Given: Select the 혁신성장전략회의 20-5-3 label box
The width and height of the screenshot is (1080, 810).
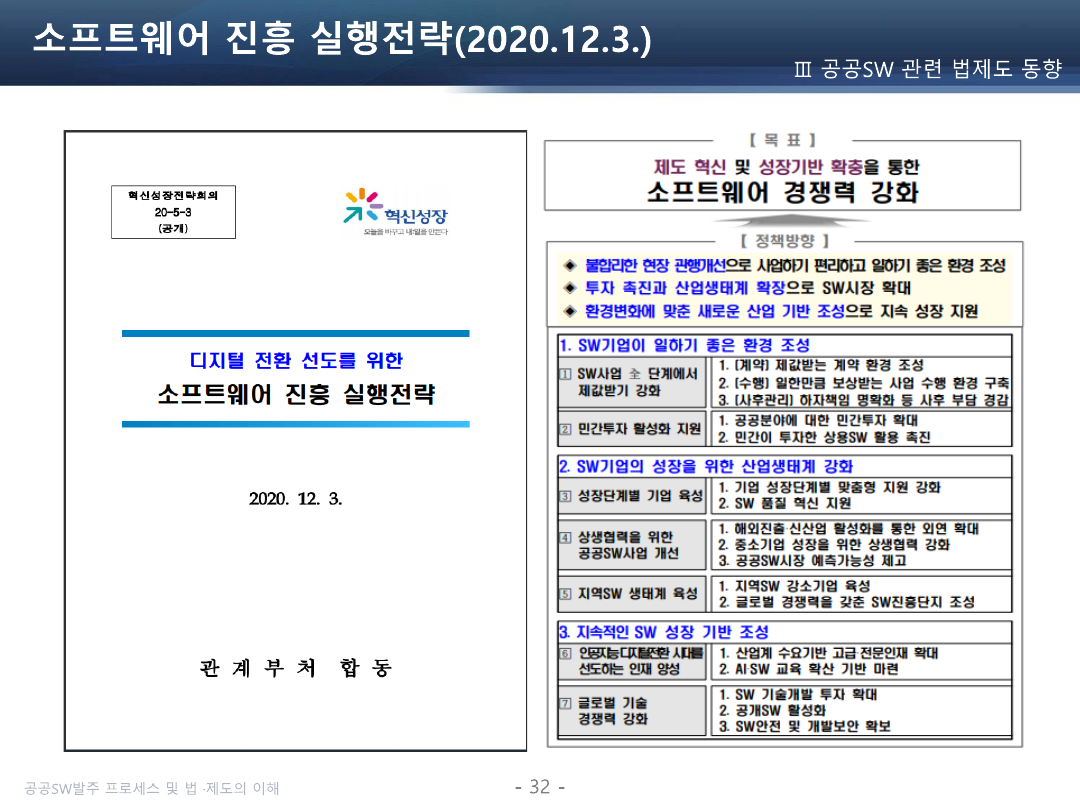Looking at the screenshot, I should (x=173, y=212).
